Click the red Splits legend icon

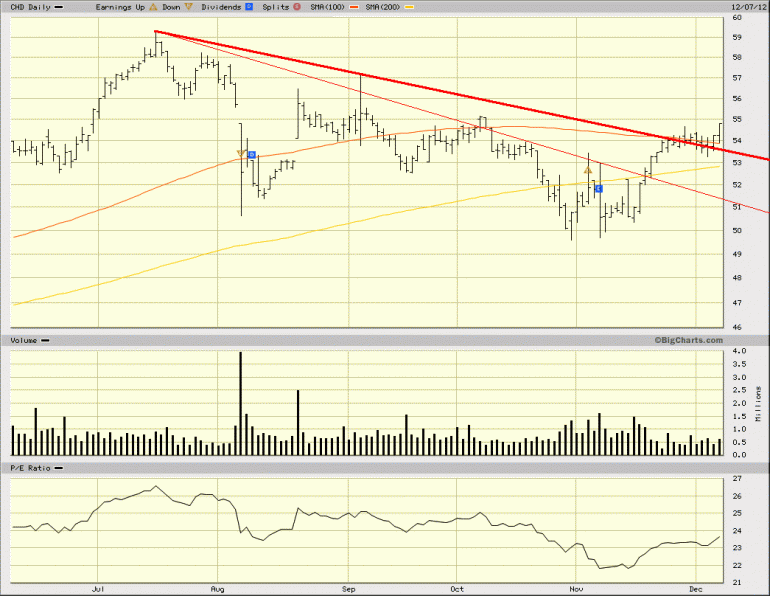297,7
